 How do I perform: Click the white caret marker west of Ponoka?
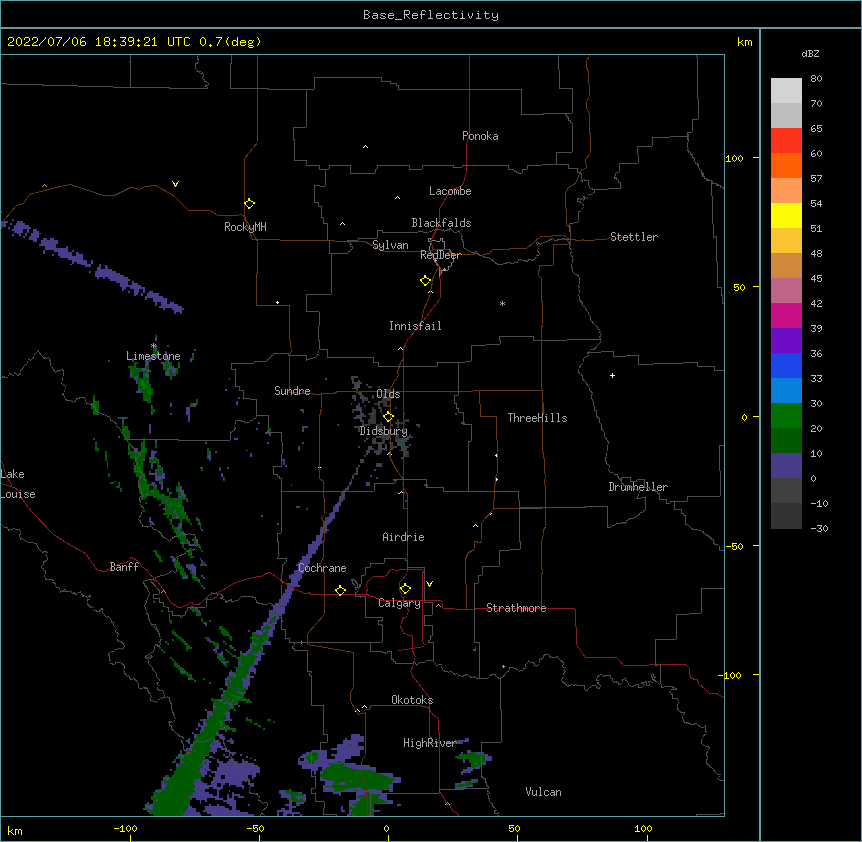click(365, 147)
